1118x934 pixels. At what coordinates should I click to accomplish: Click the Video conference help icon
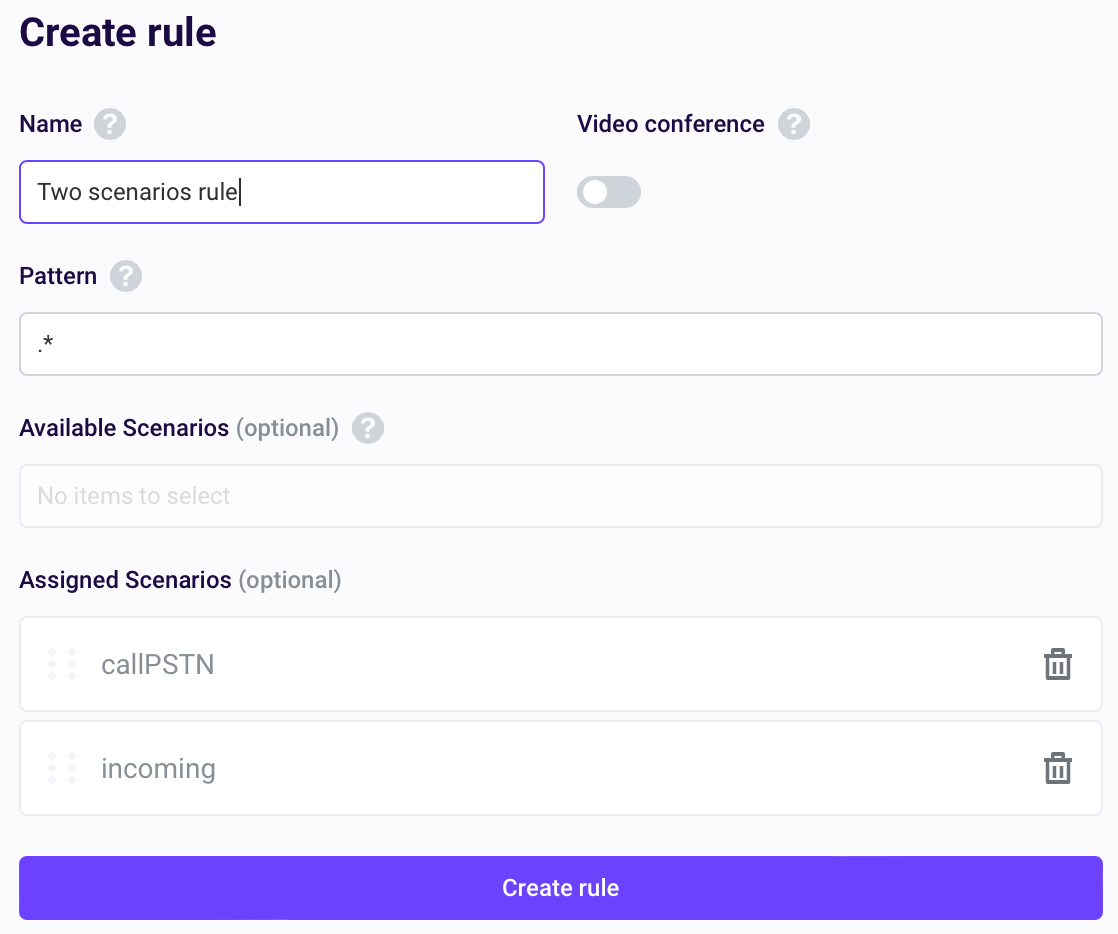(x=795, y=124)
